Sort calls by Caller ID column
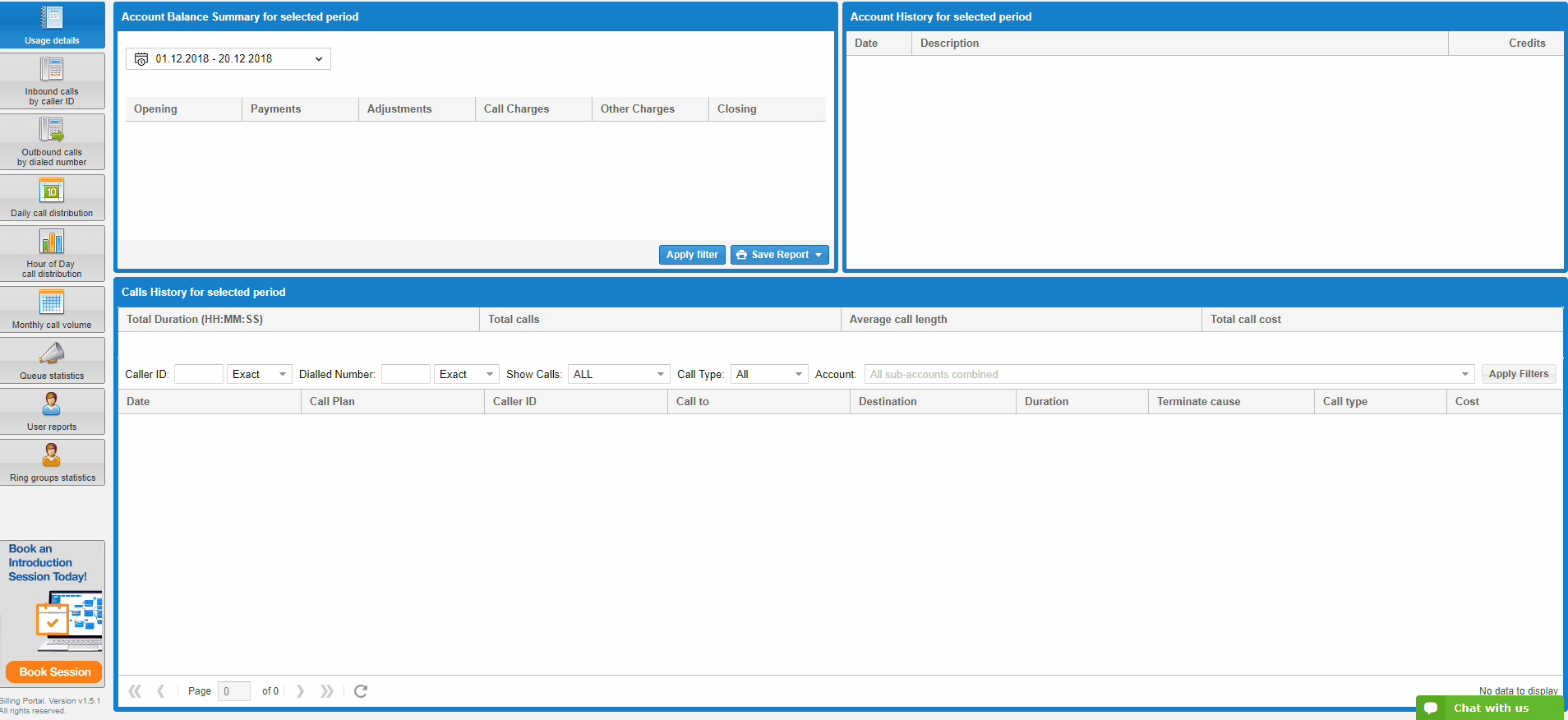Screen dimensions: 1568x720 576,402
